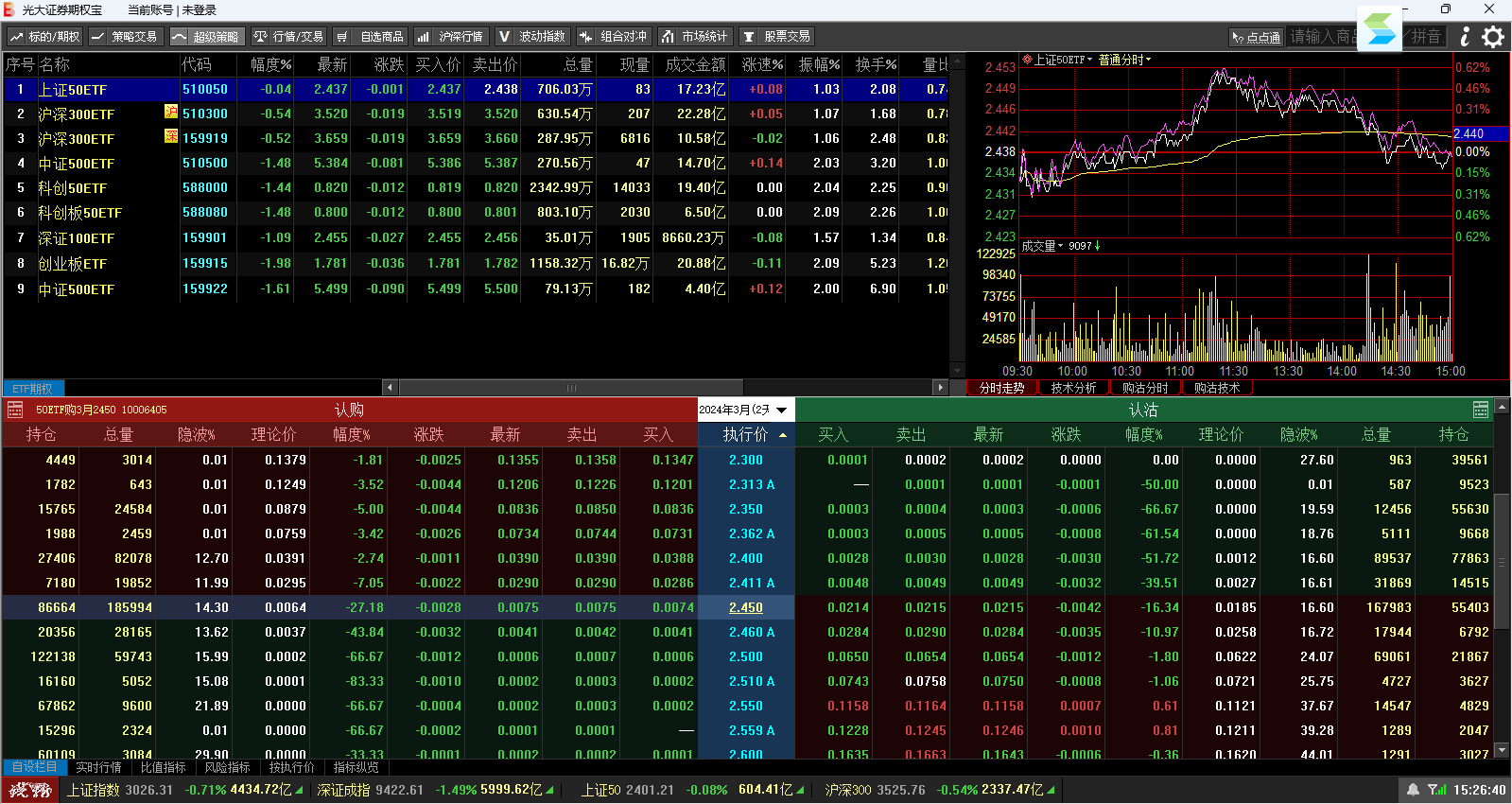Click the 认沽 总量 column header

click(1376, 435)
